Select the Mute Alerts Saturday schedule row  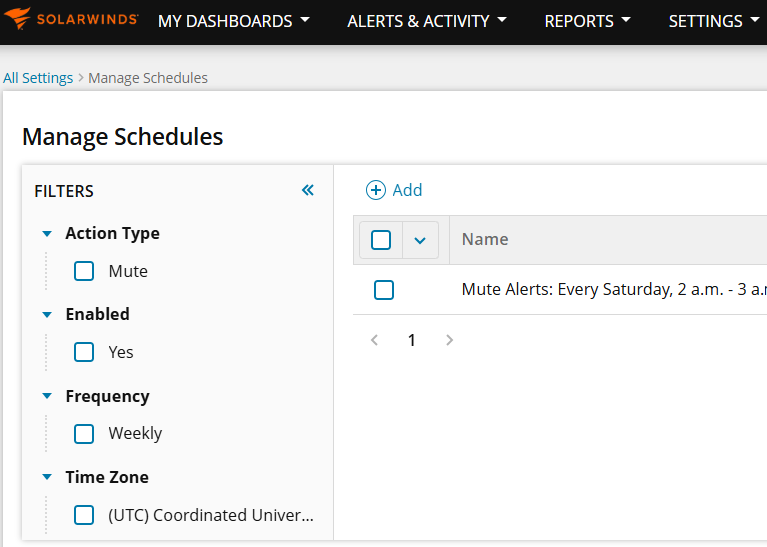[384, 290]
